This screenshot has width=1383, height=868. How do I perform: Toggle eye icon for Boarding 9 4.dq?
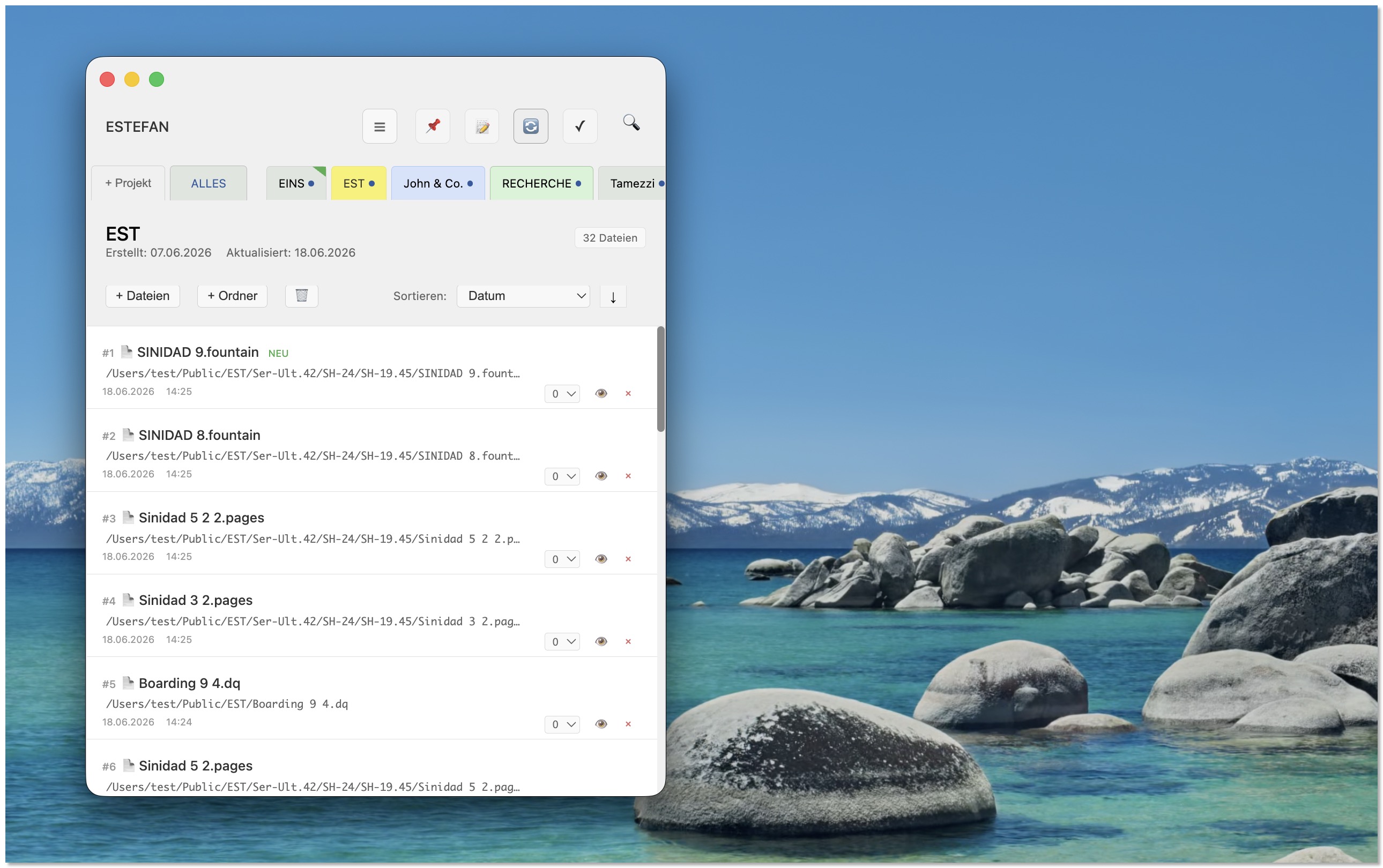tap(601, 724)
